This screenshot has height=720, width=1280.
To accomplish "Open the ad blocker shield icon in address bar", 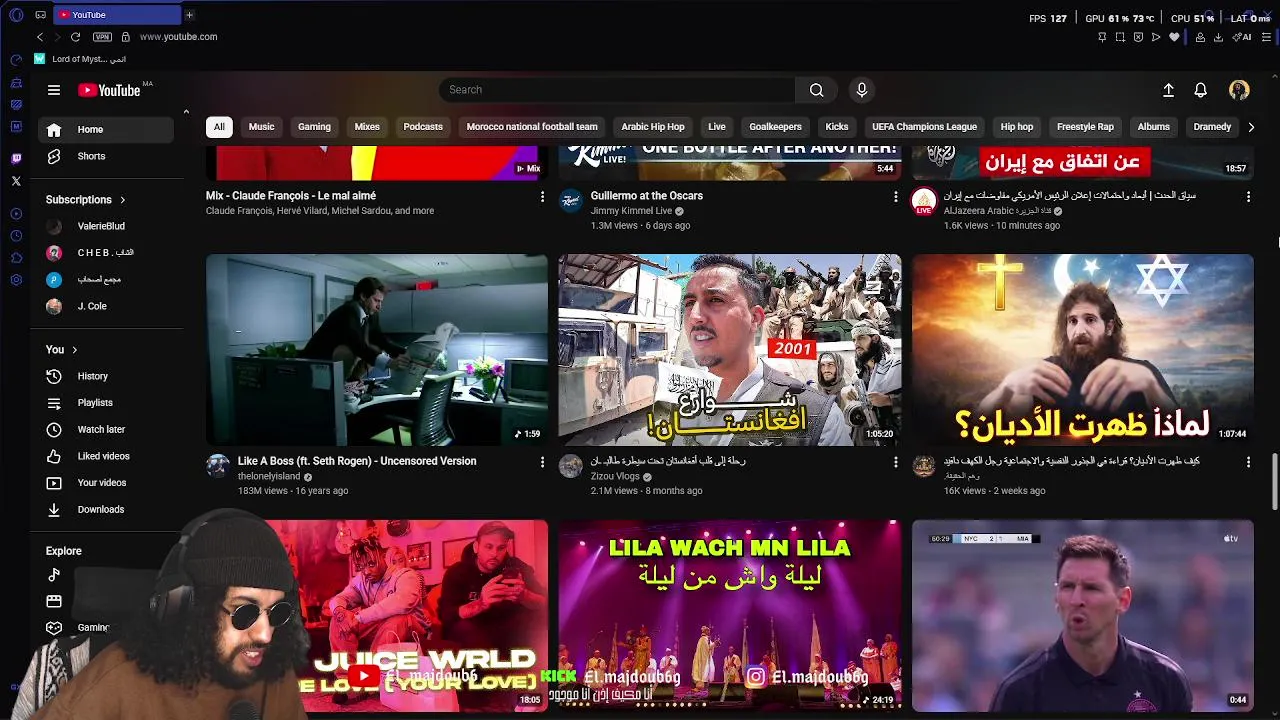I will [x=1138, y=37].
